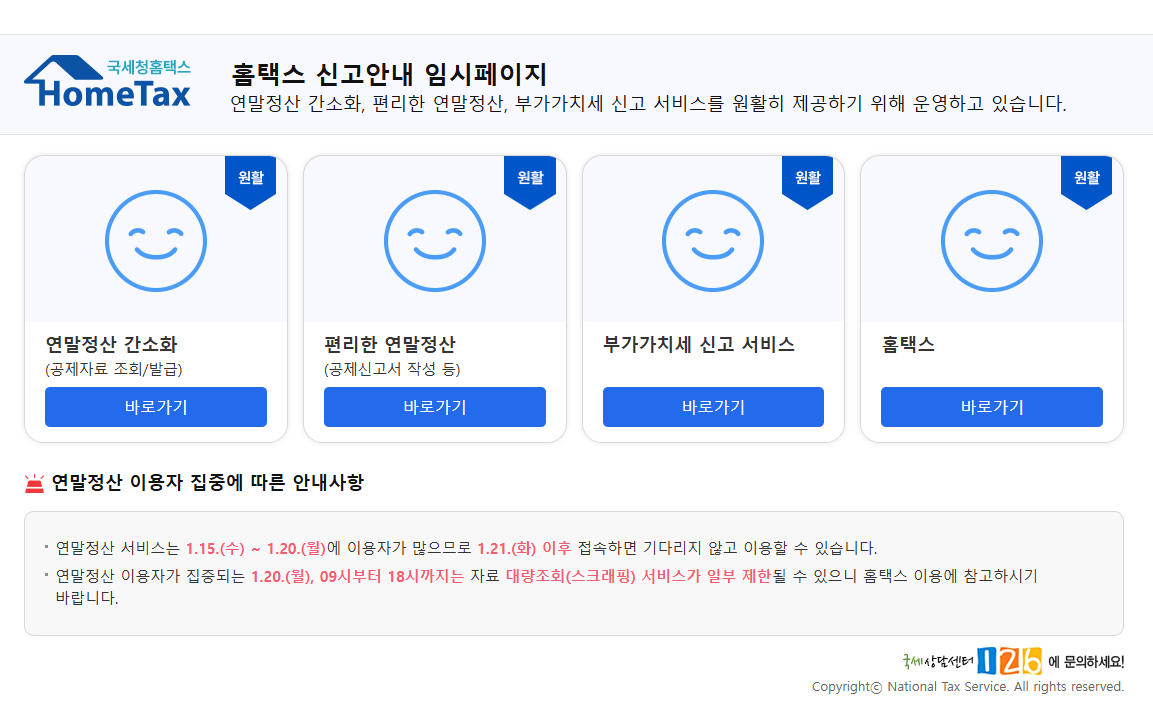
Task: Click smiley icon on 부가가치세 신고 서비스 card
Action: [713, 241]
